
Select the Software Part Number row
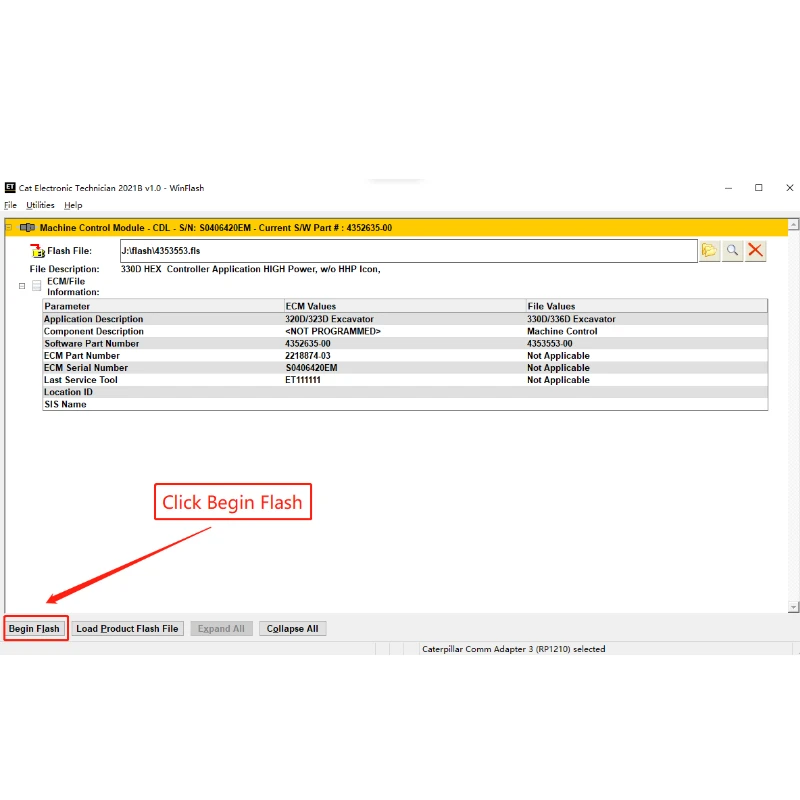click(x=405, y=343)
